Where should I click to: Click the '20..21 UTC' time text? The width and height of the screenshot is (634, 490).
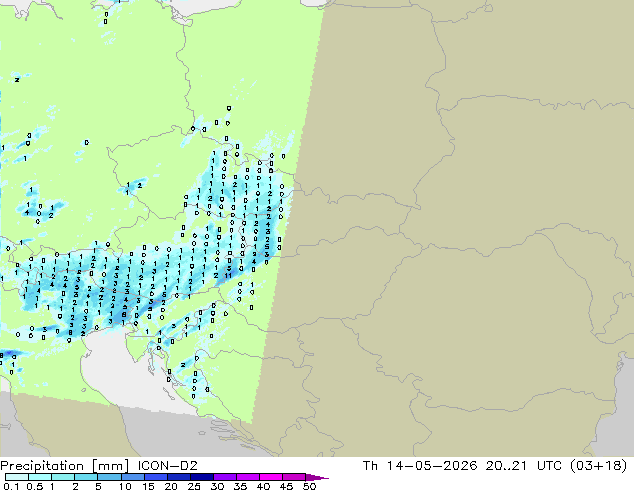525,466
